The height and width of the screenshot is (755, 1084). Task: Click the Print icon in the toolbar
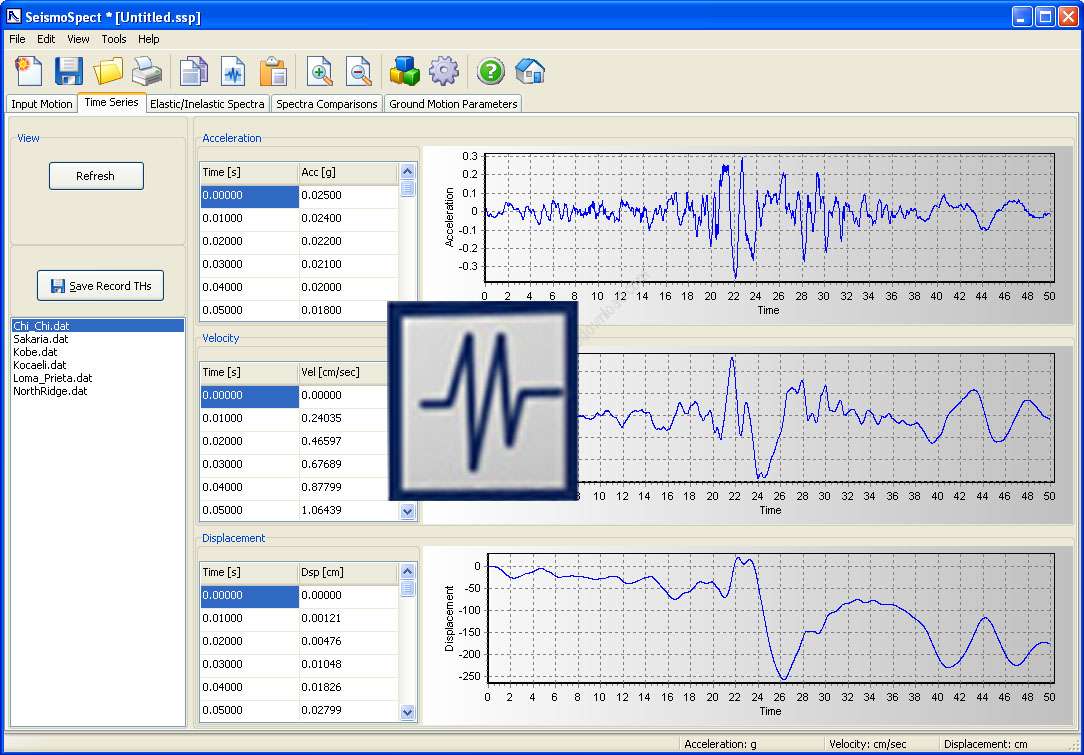147,71
